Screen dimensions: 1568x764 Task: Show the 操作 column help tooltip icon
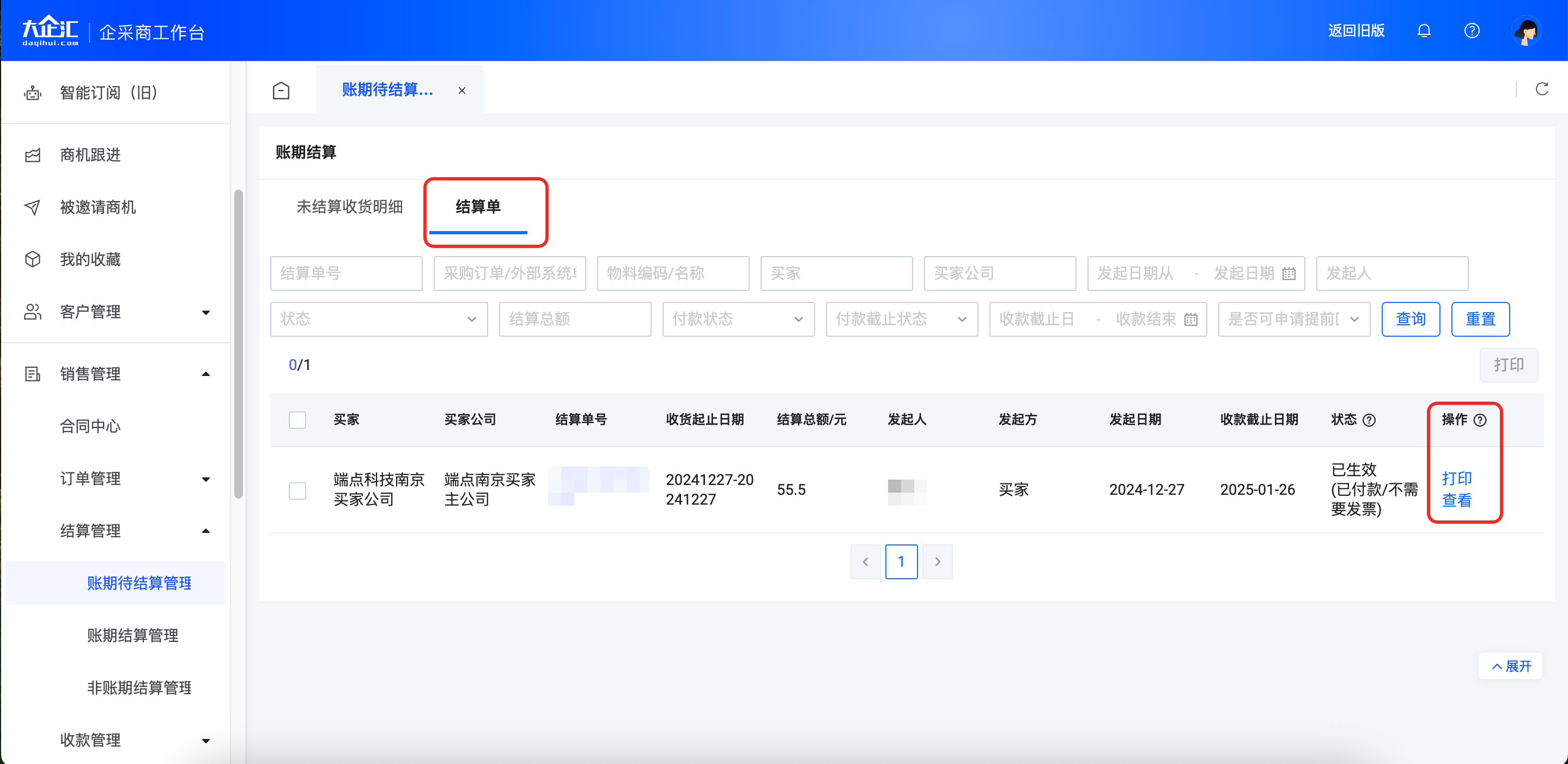(x=1480, y=420)
